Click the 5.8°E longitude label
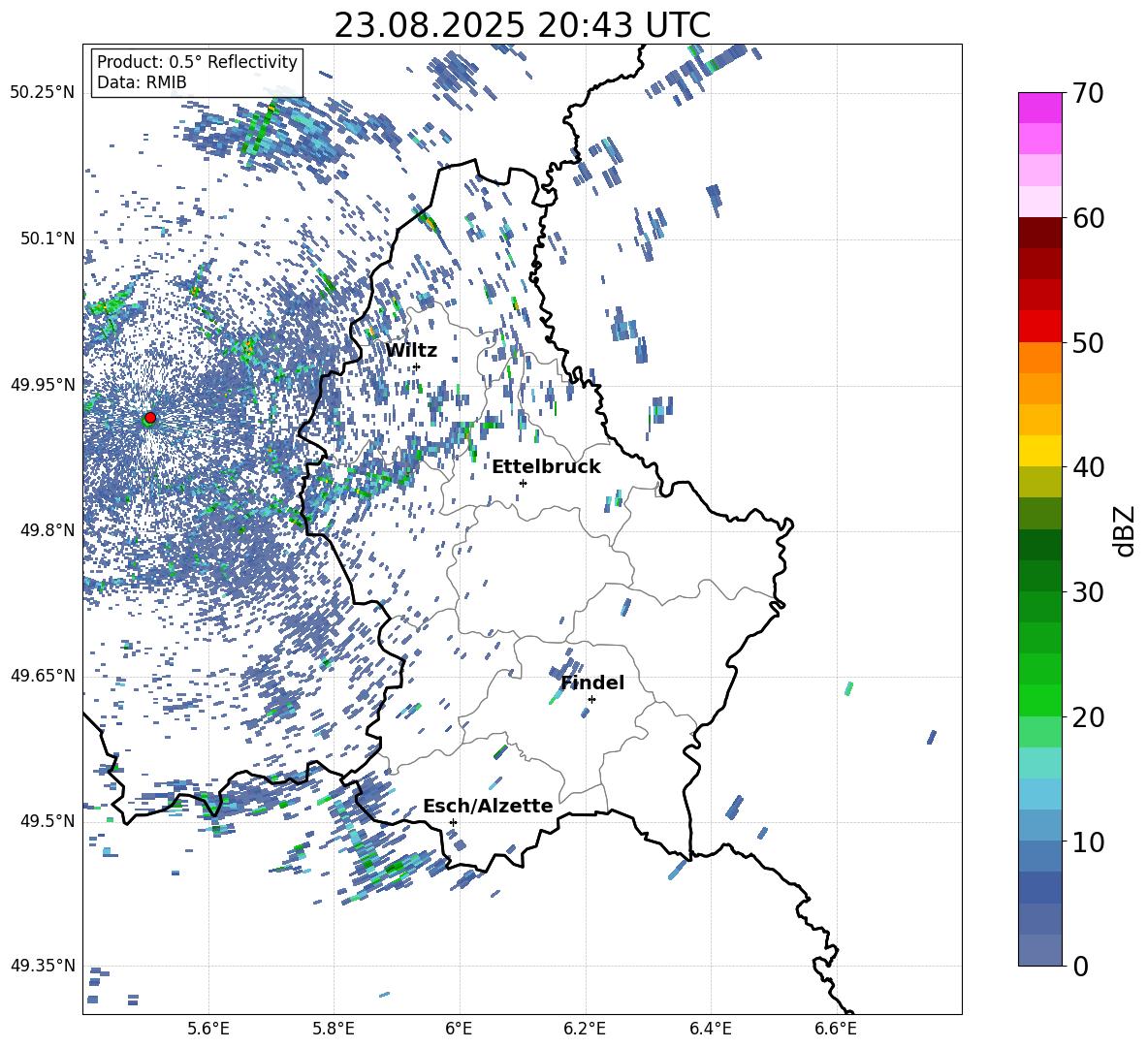1148x1048 pixels. click(x=334, y=1029)
